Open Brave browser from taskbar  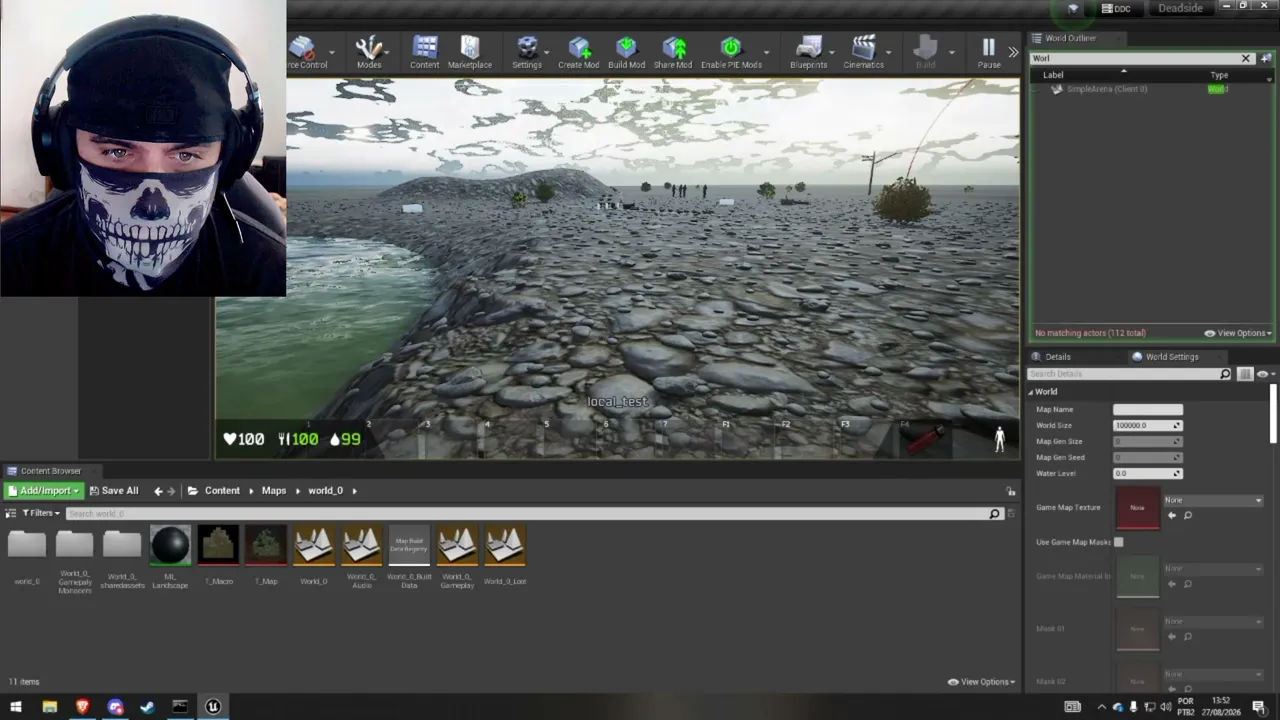click(x=82, y=707)
